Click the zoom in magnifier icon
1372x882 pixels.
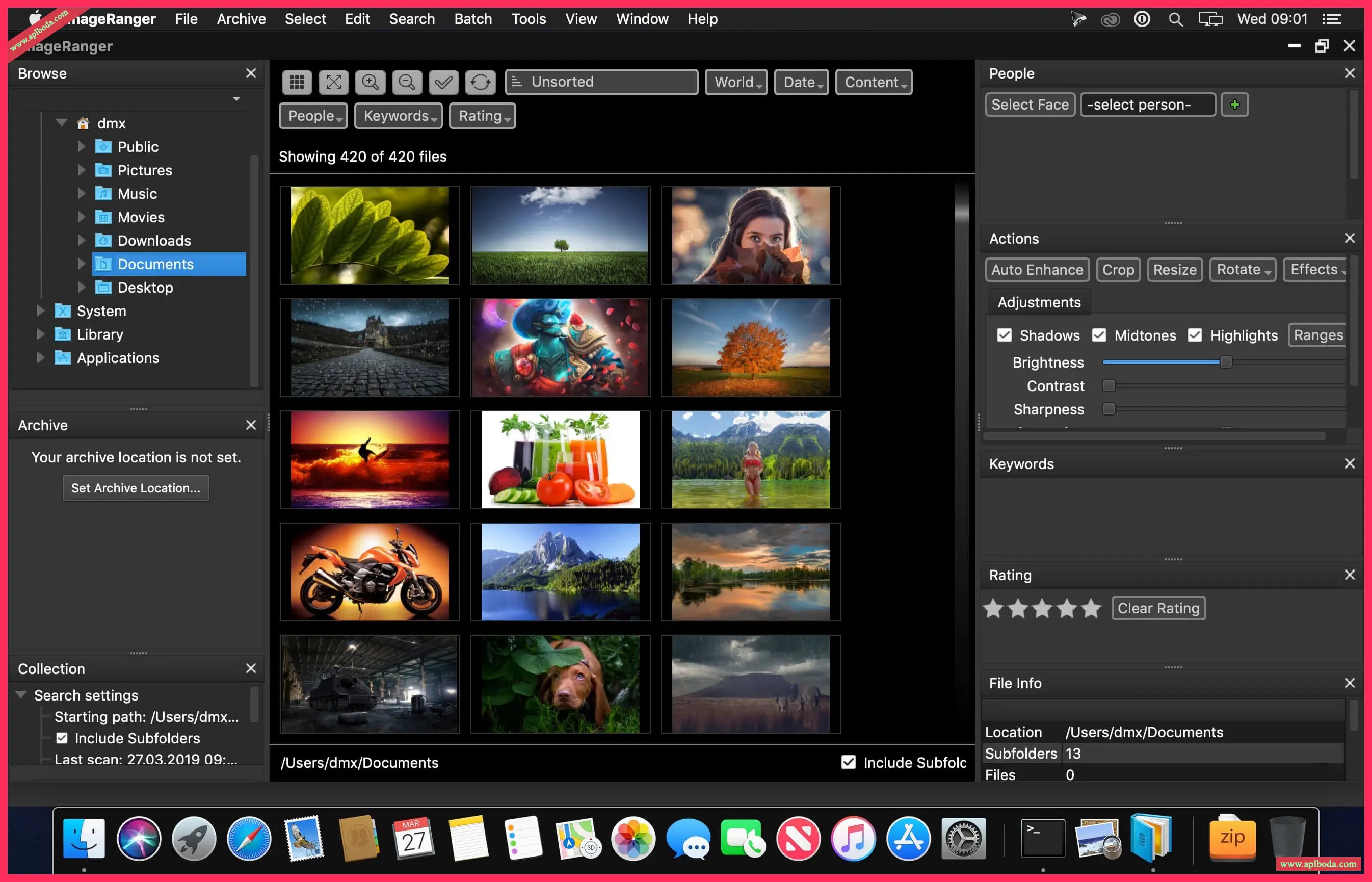[x=370, y=82]
